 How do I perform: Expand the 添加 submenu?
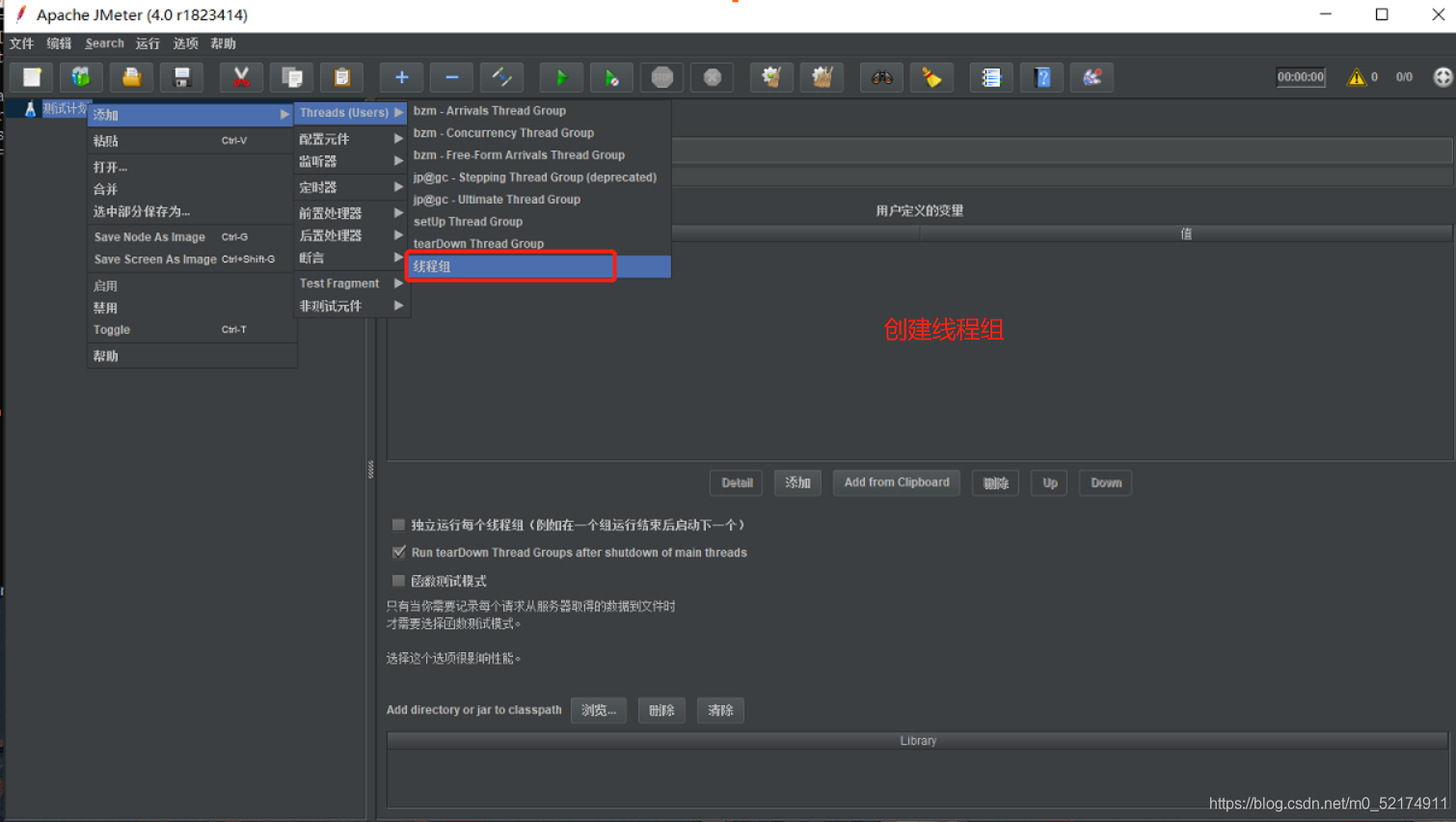click(x=190, y=115)
